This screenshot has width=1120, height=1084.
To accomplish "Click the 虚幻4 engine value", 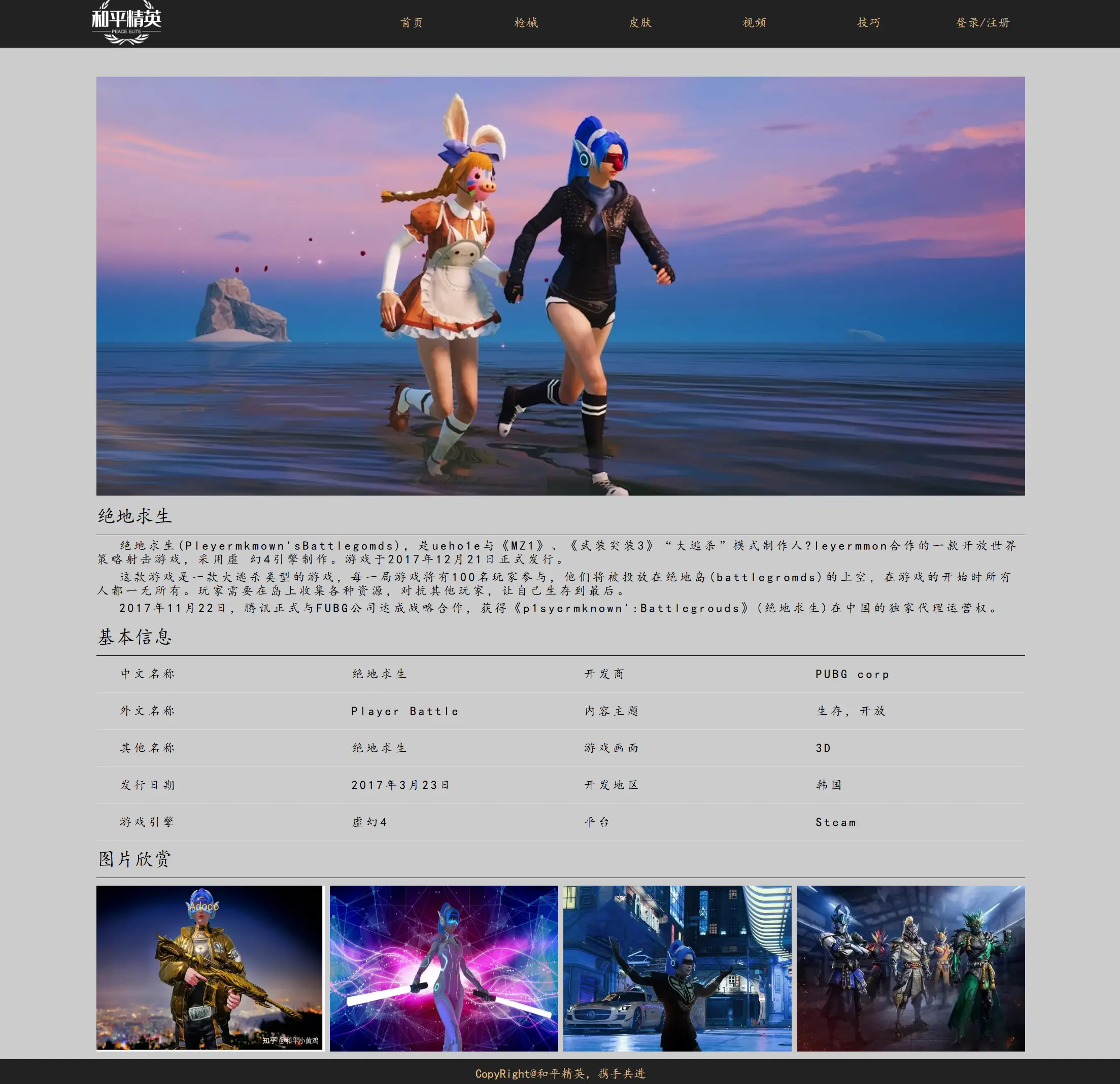I will [x=370, y=822].
